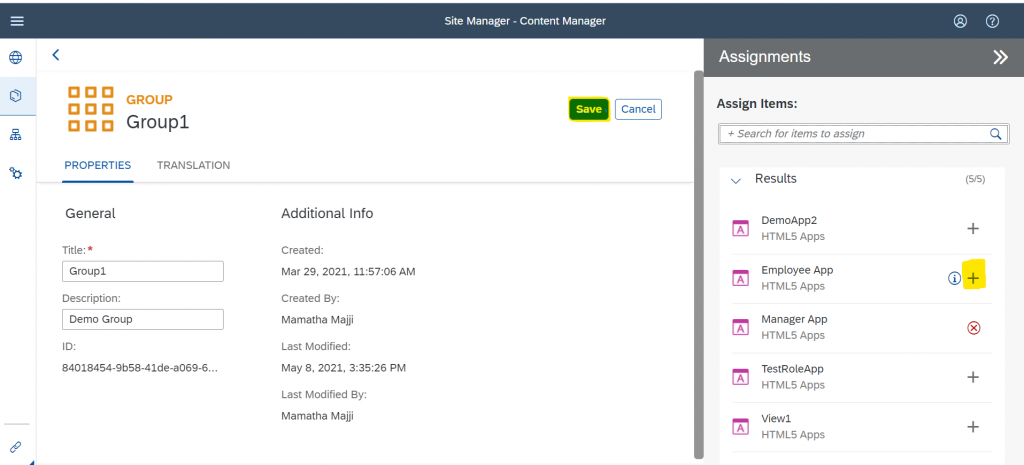Select the Manager App result name
The image size is (1024, 465).
click(794, 319)
